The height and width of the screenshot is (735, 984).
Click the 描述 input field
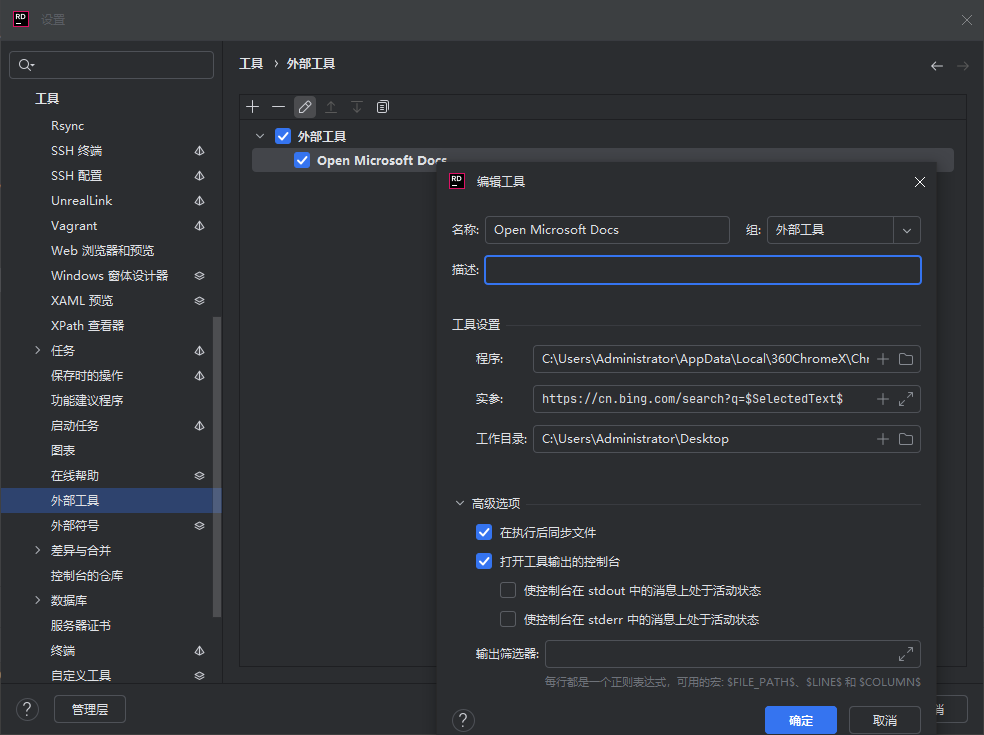tap(703, 270)
